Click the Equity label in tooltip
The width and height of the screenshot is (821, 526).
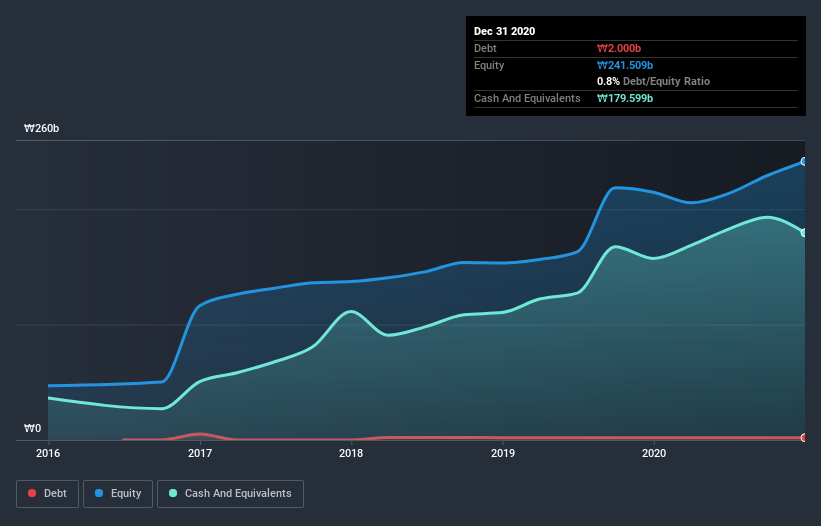click(489, 65)
